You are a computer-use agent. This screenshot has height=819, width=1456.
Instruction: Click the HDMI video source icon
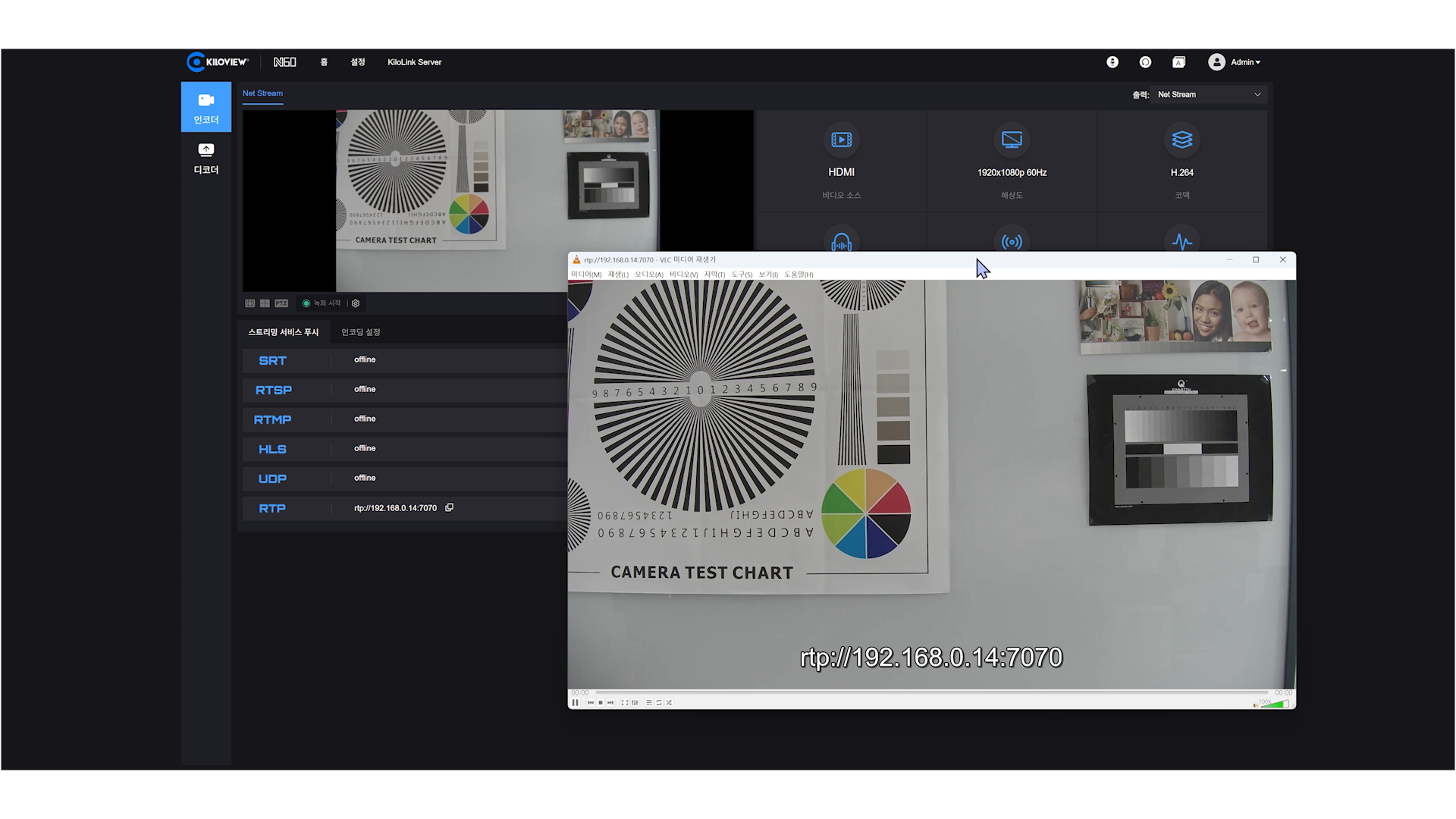tap(841, 140)
